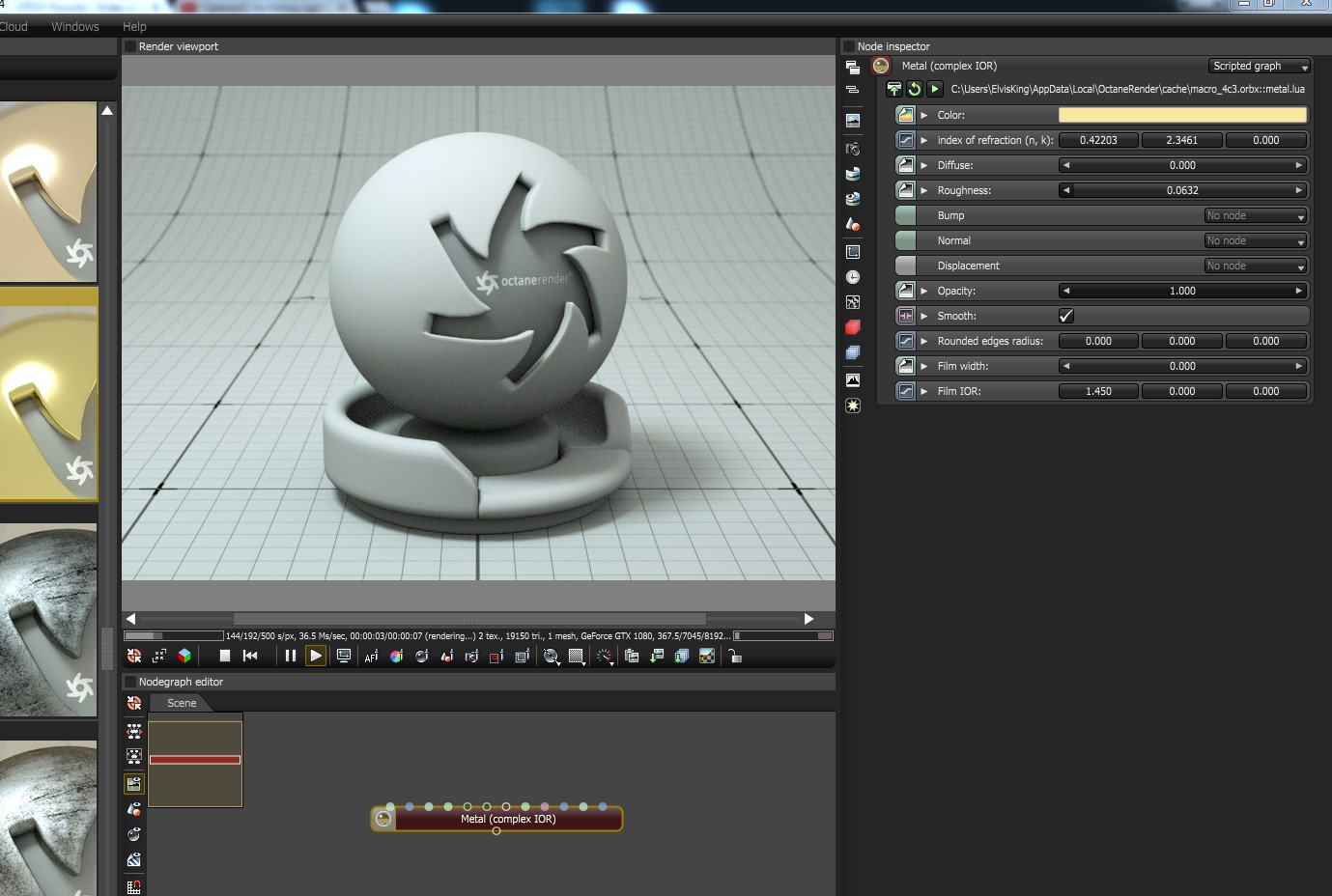Open the Help menu

tap(134, 26)
